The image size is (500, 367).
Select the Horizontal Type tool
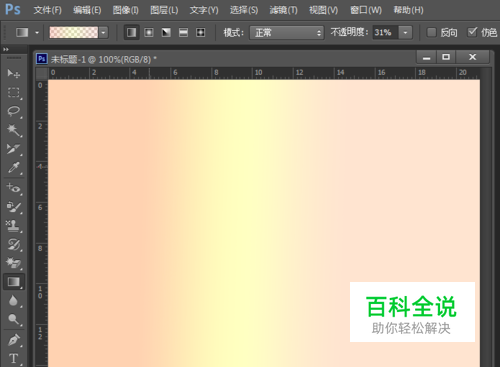pos(14,359)
